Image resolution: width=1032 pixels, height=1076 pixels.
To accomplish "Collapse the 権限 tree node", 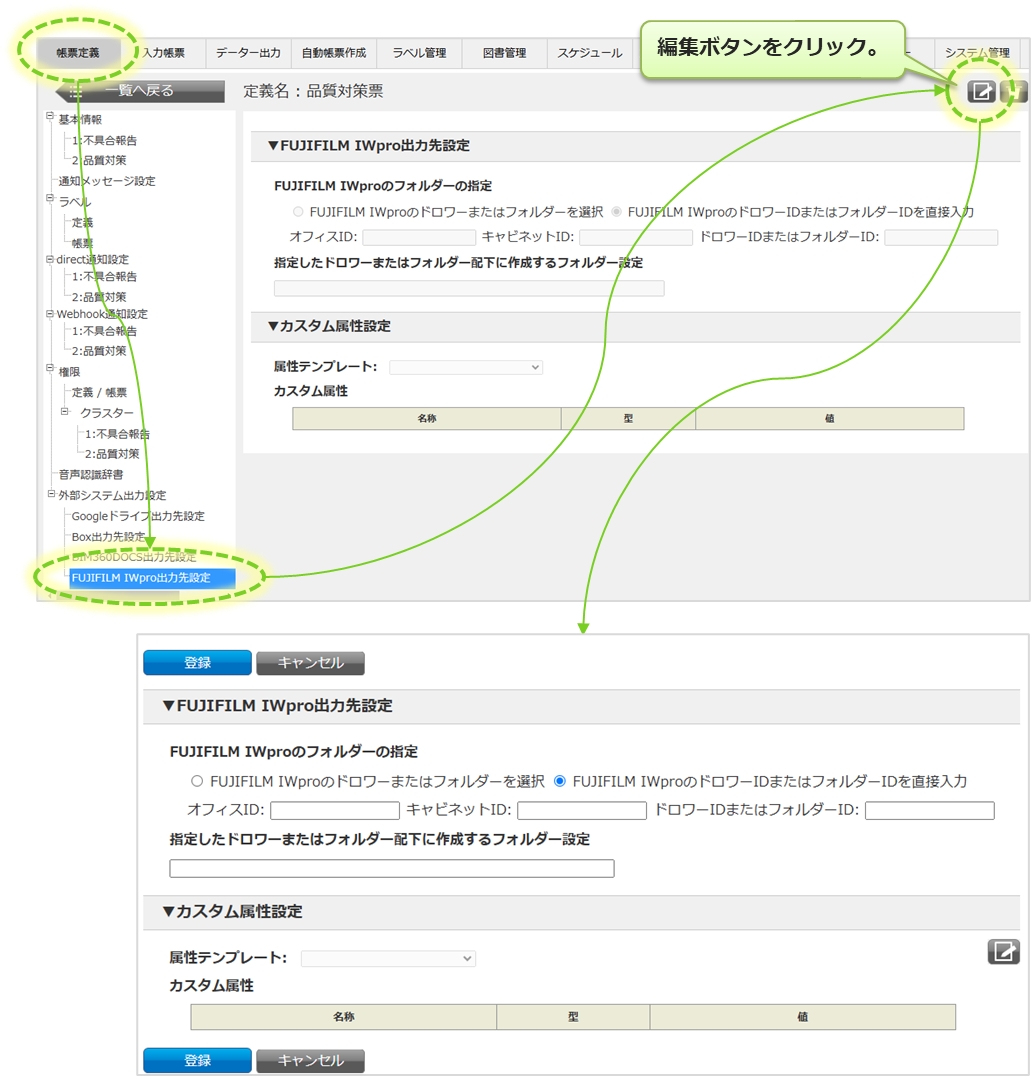I will [x=49, y=369].
